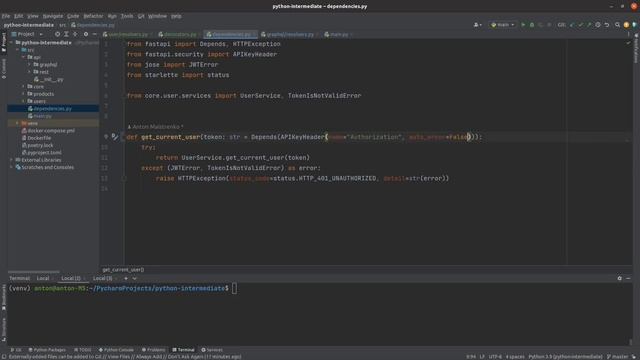Open the main run configuration dropdown
The width and height of the screenshot is (640, 360).
tap(503, 25)
